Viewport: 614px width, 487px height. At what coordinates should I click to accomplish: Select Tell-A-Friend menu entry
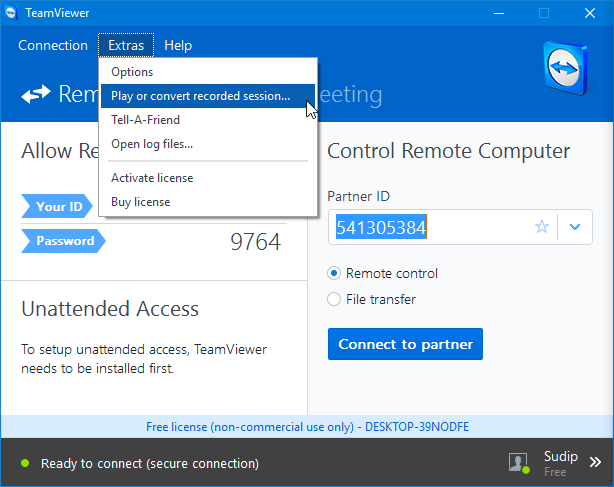pos(208,120)
